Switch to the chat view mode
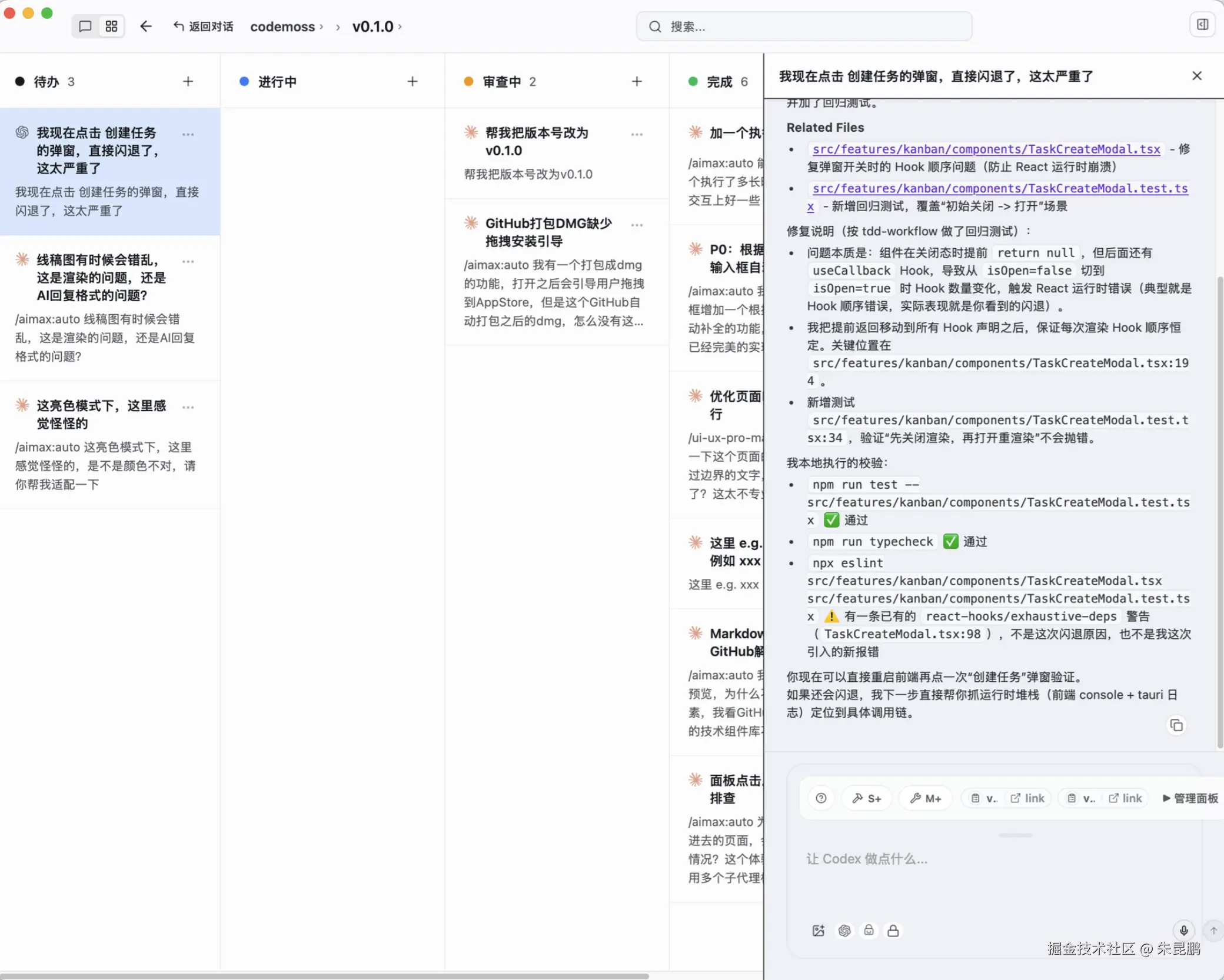Image resolution: width=1224 pixels, height=980 pixels. click(x=85, y=26)
